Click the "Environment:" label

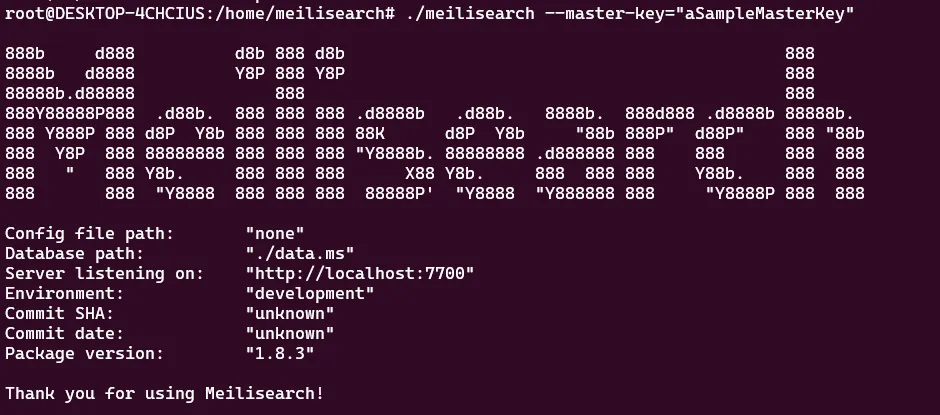65,293
